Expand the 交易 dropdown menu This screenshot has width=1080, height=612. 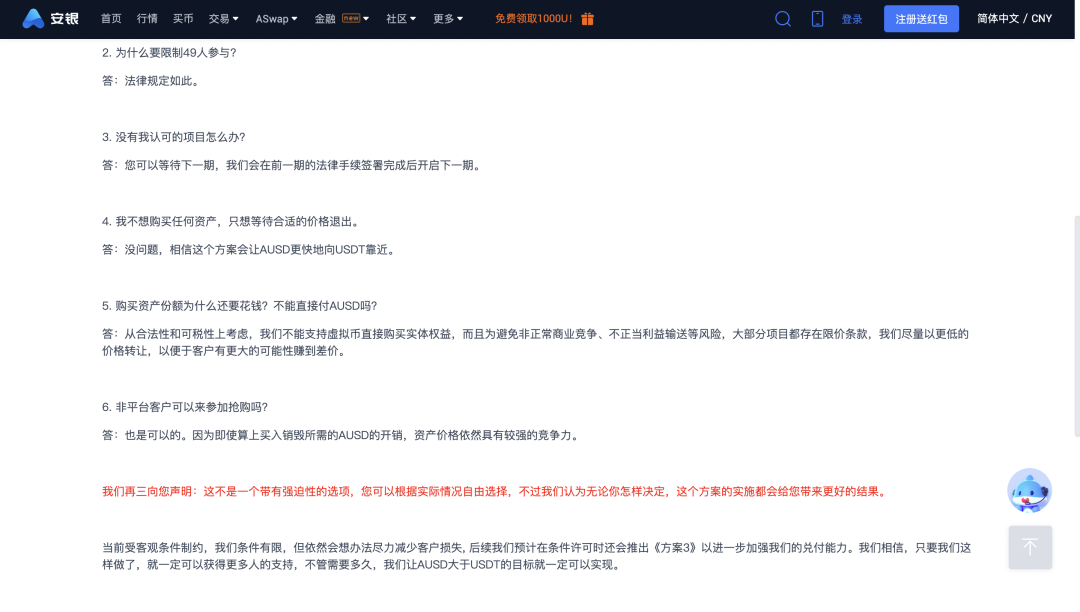pyautogui.click(x=224, y=19)
